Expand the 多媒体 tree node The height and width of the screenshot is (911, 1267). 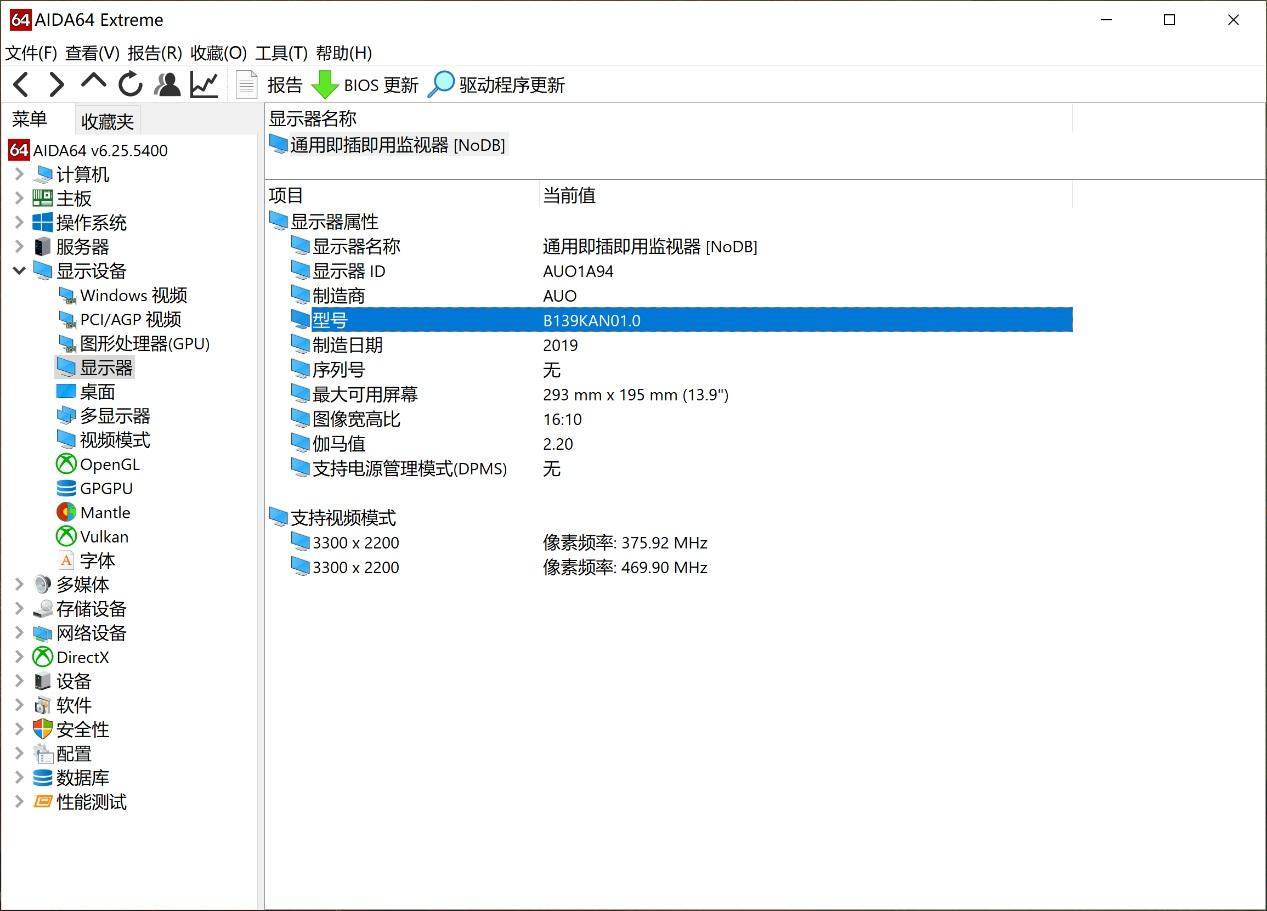pos(19,584)
